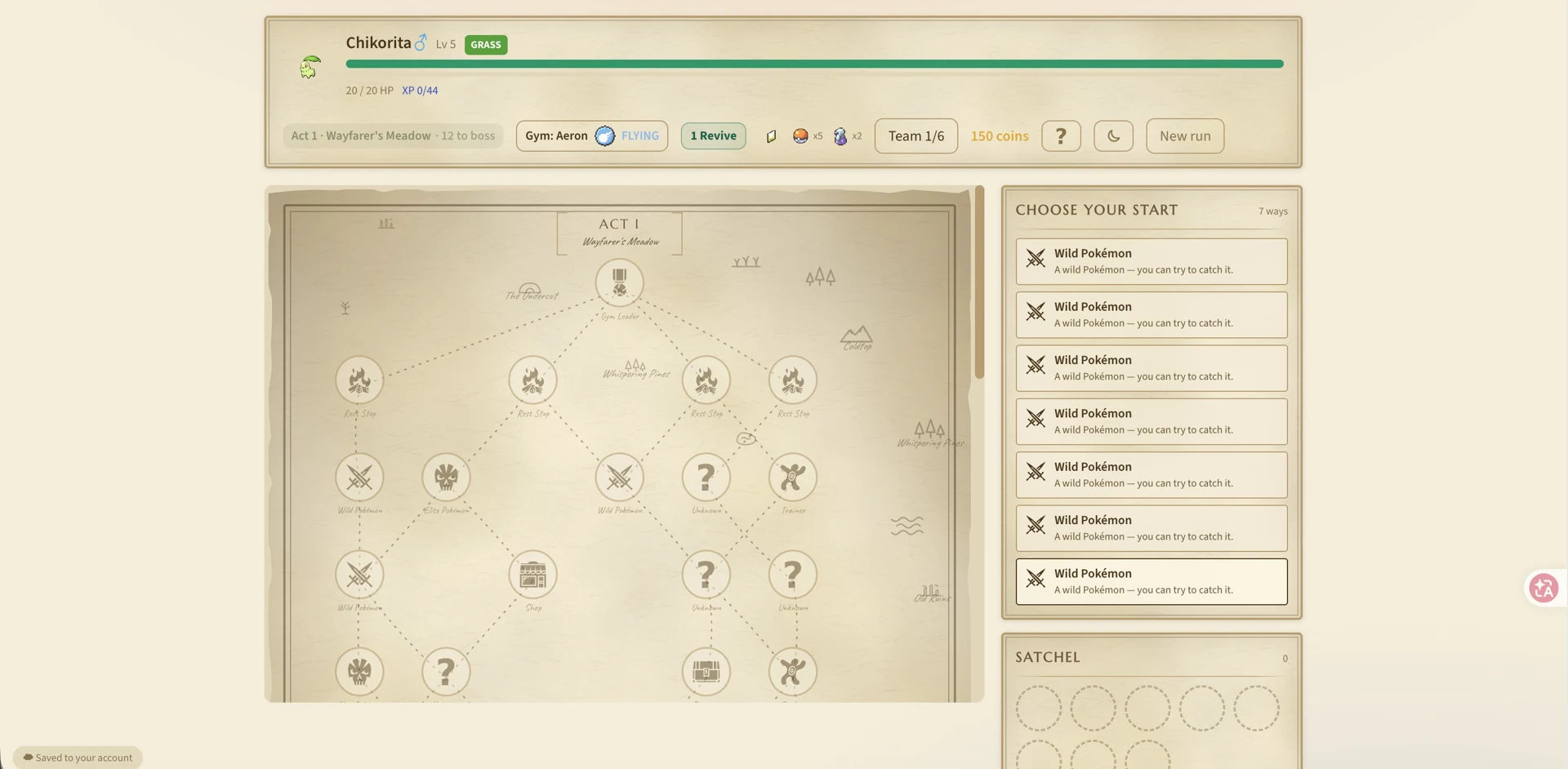This screenshot has width=1568, height=769.
Task: Click the Poké Ball item icon x5
Action: coord(800,136)
